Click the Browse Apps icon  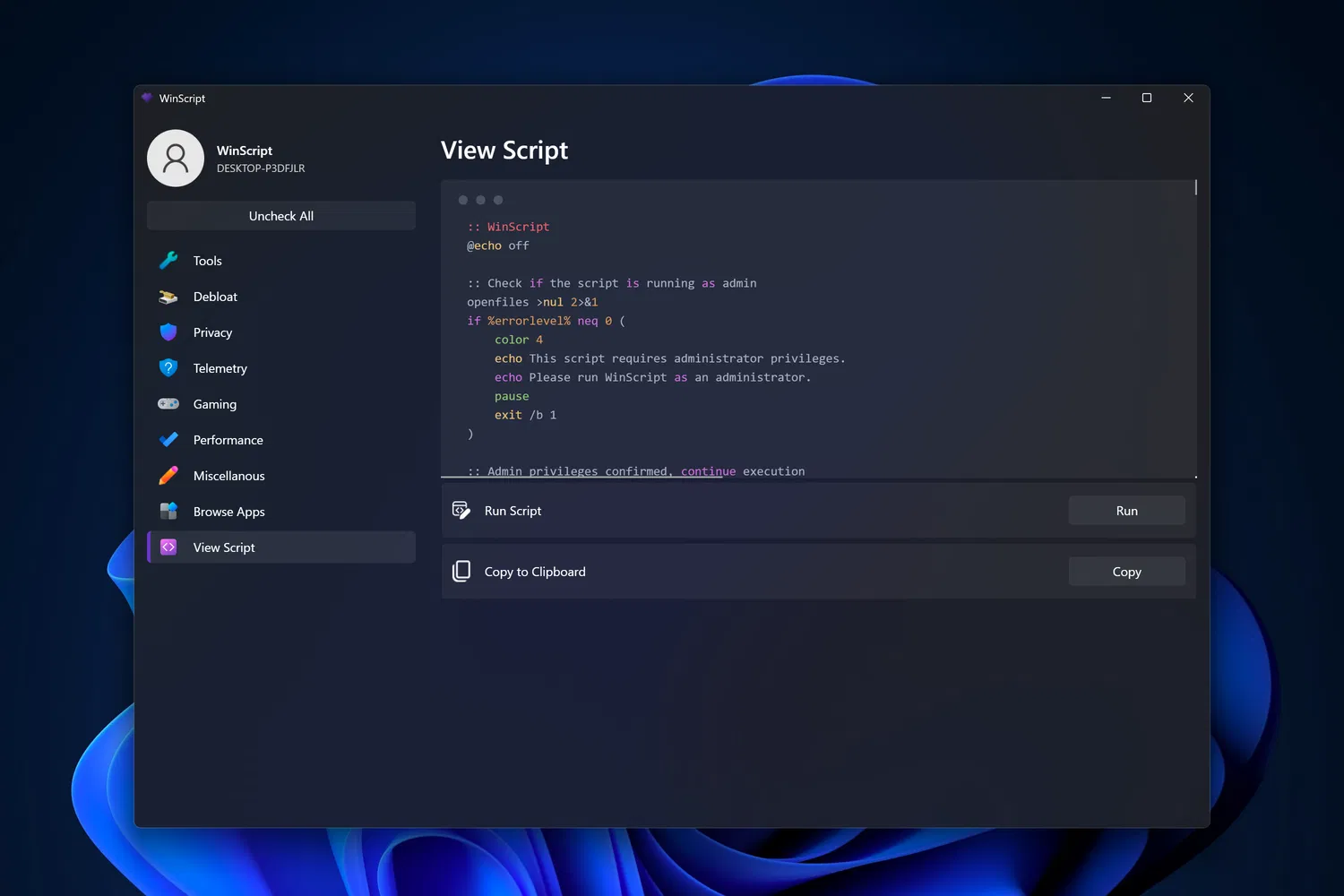point(168,512)
